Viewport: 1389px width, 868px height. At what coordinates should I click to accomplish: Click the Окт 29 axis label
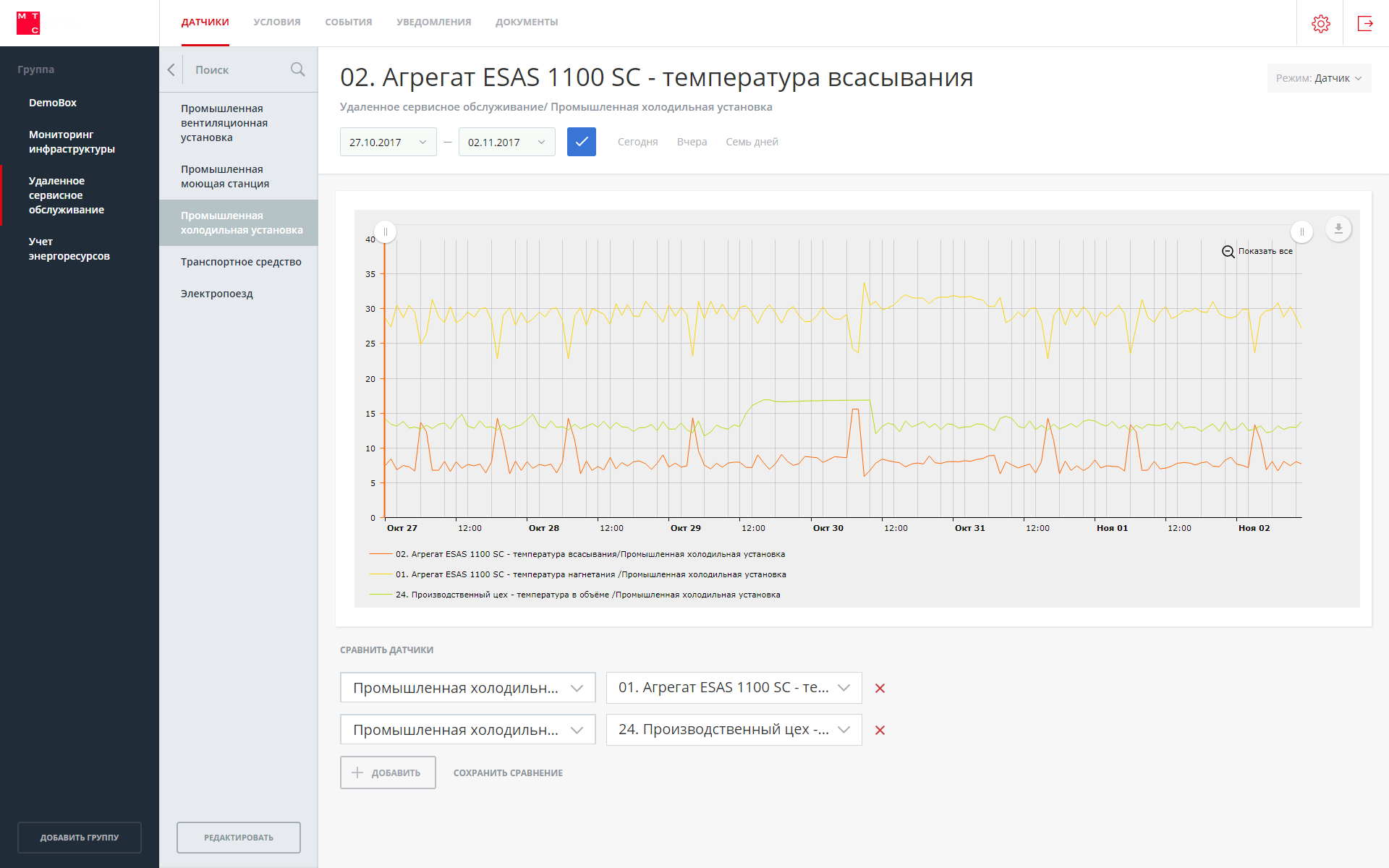(685, 528)
